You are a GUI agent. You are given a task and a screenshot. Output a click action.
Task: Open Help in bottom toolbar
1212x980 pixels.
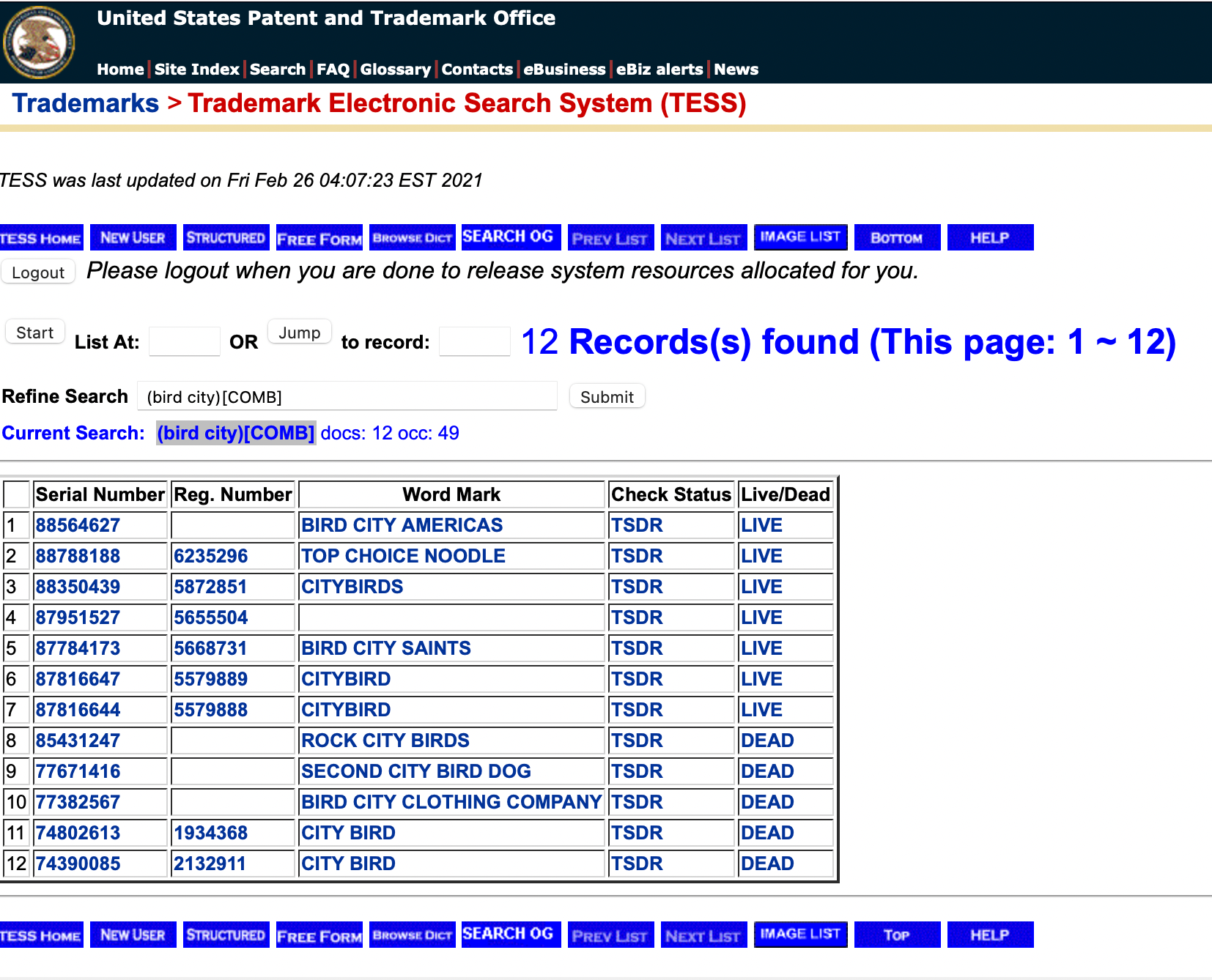[990, 935]
